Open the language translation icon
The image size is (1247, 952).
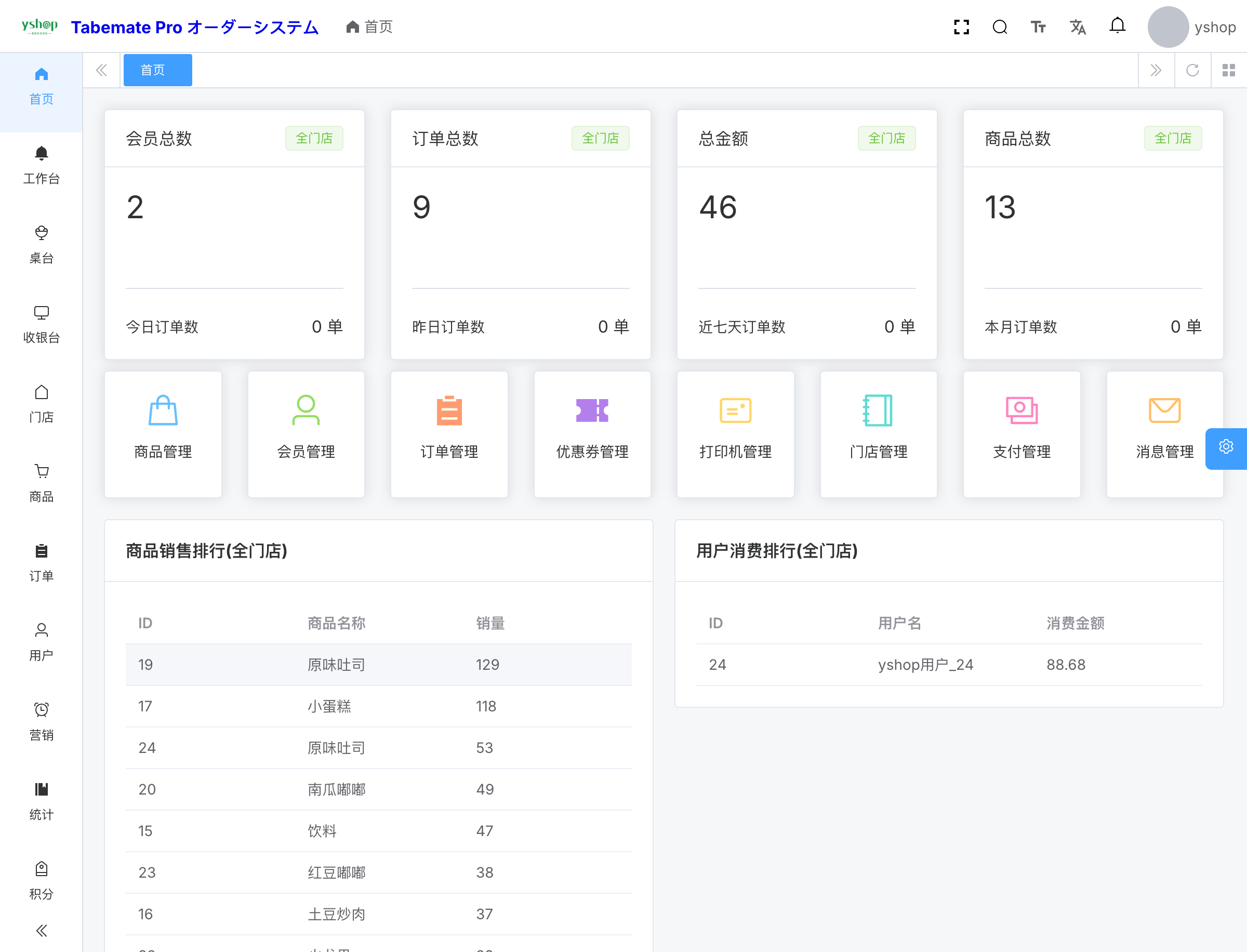tap(1078, 27)
